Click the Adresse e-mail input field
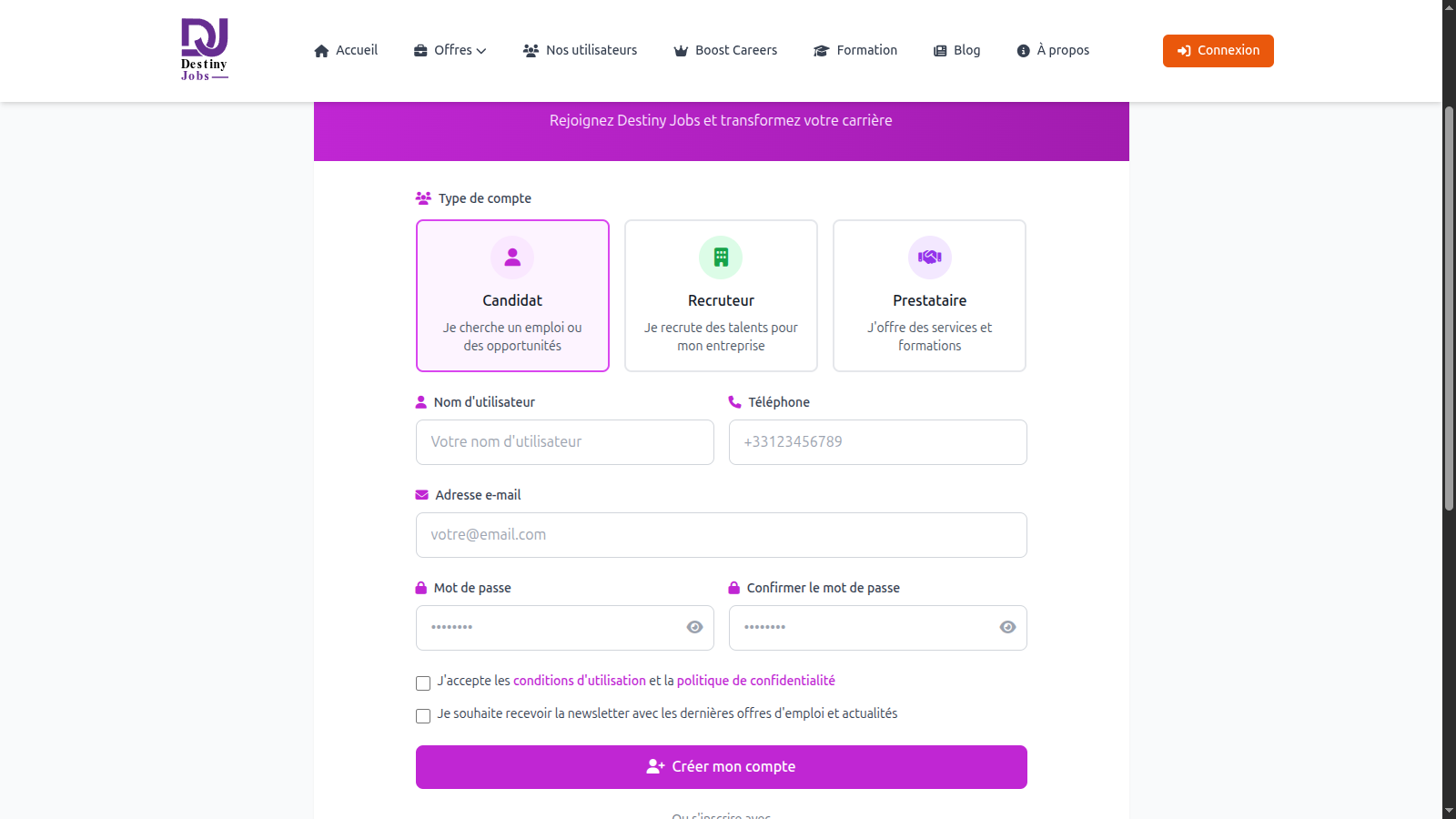This screenshot has width=1456, height=819. [721, 535]
